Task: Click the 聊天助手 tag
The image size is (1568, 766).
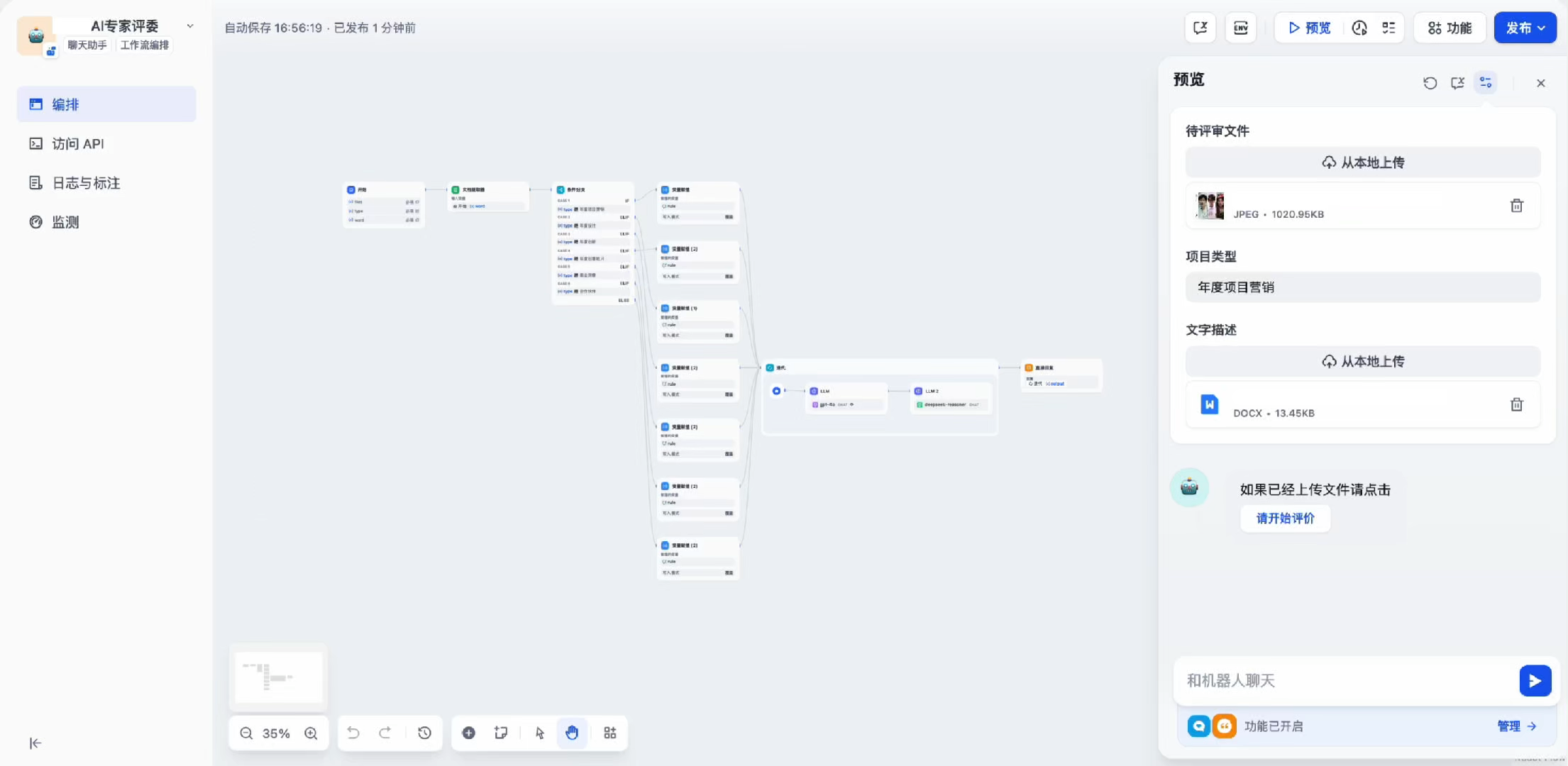Action: coord(87,45)
